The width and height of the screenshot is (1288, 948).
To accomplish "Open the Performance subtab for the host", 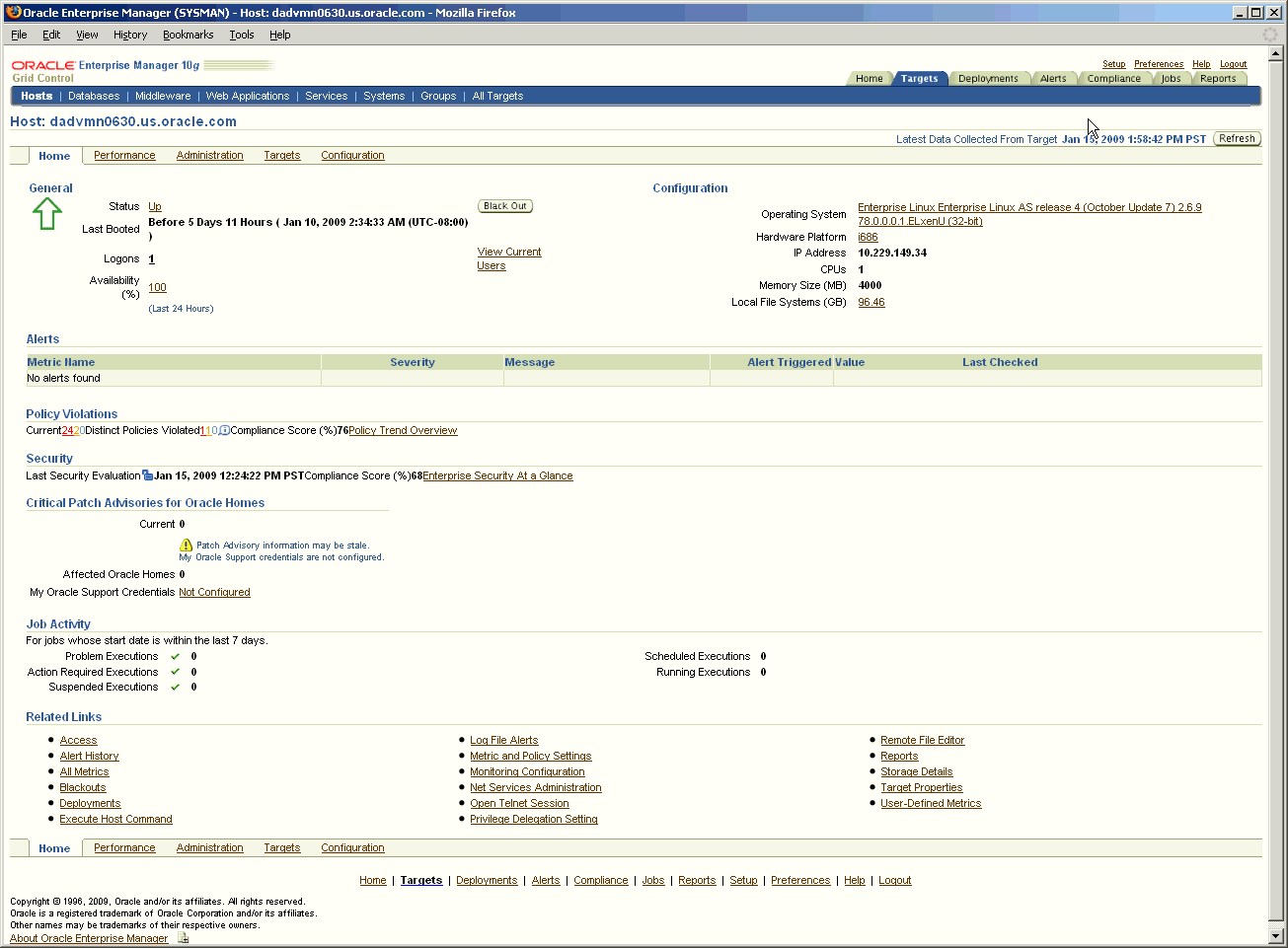I will 124,155.
